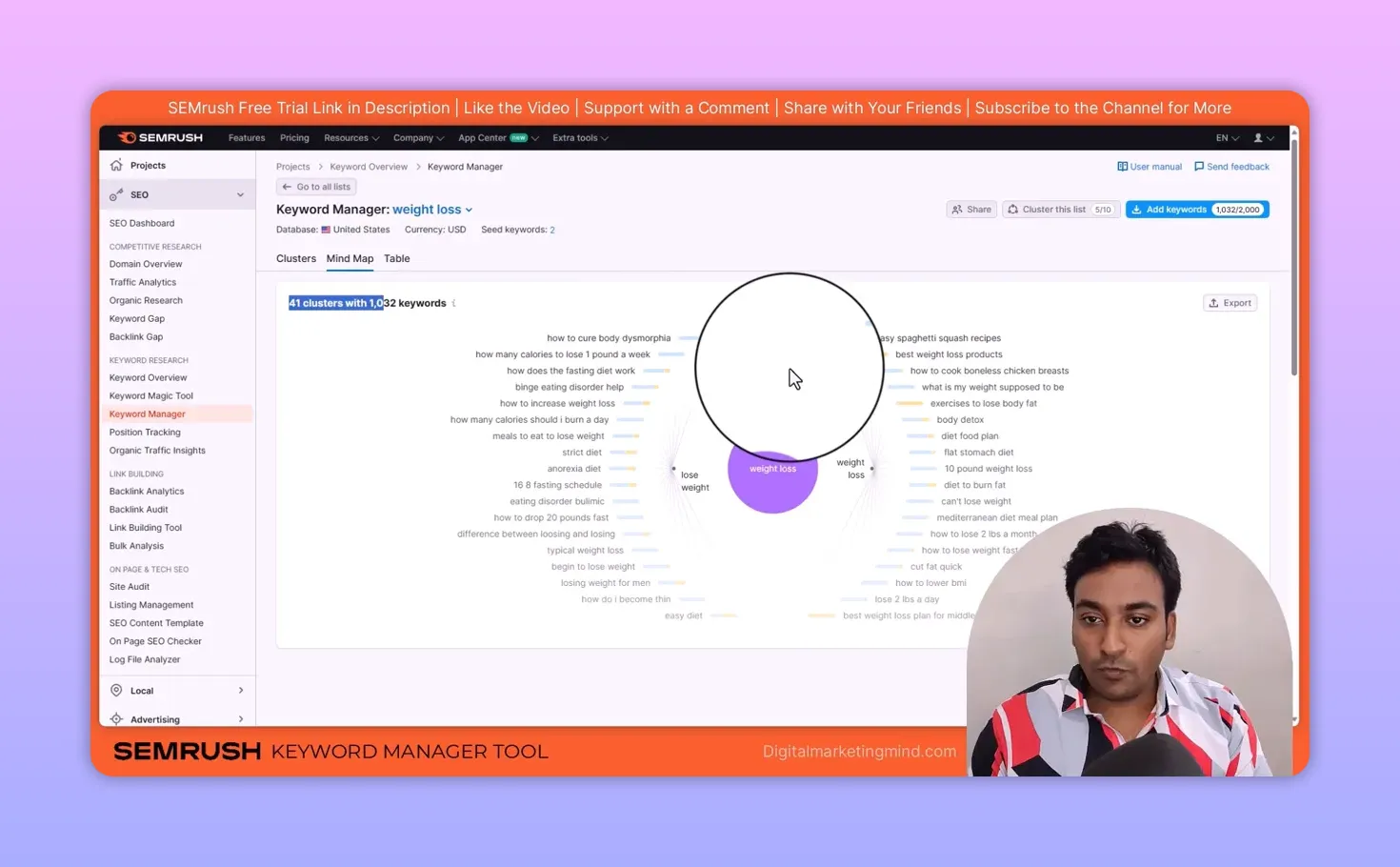
Task: Open SEO Content Template in the sidebar
Action: [156, 623]
